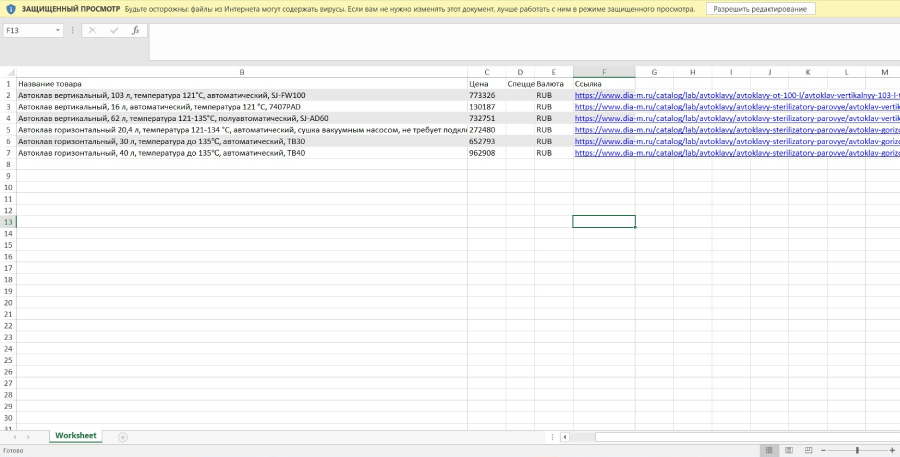Click the zoom in plus icon
This screenshot has width=900, height=457.
coord(892,450)
